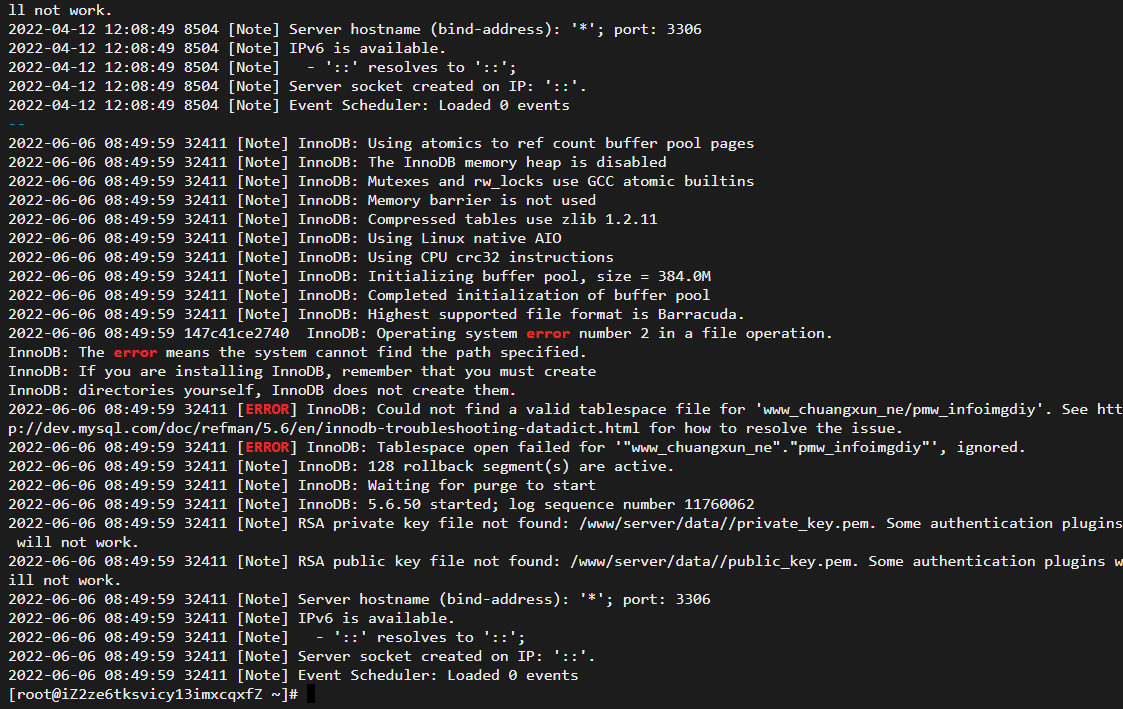Click the red ERROR tag on the 'Tablespace open failed' line
Viewport: 1123px width, 709px height.
pos(263,447)
